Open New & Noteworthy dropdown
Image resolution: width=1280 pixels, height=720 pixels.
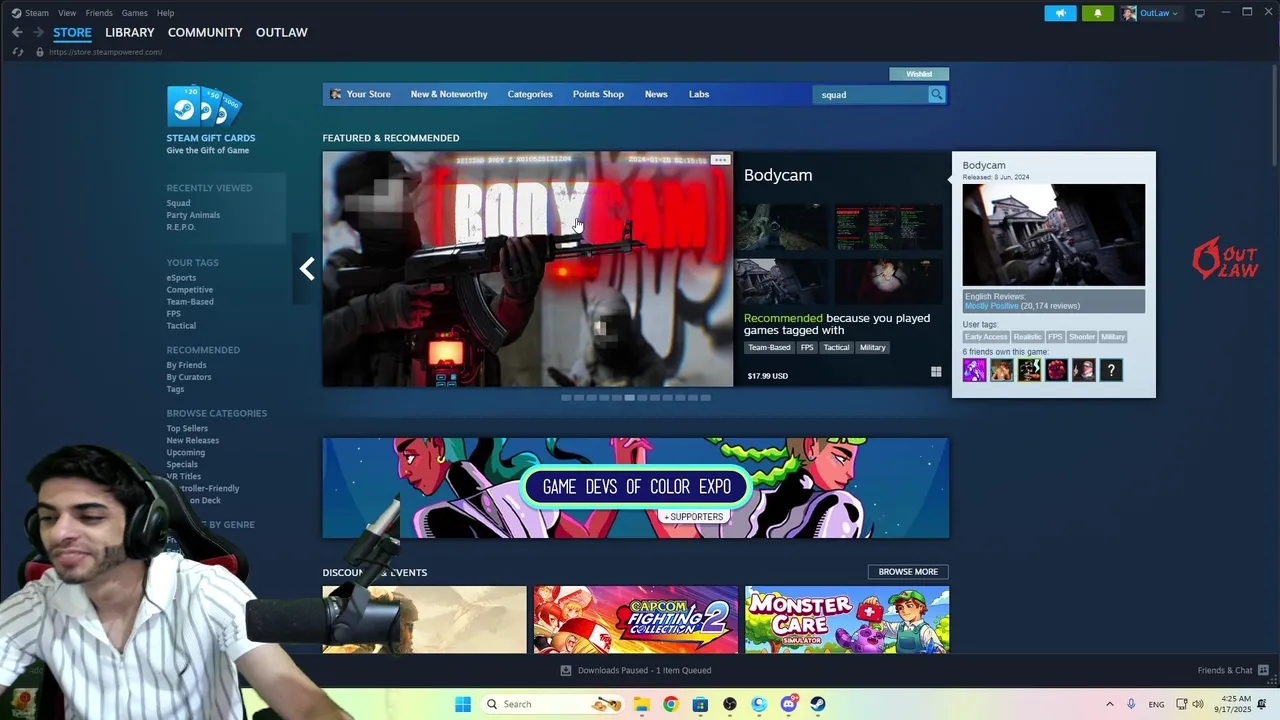coord(449,94)
